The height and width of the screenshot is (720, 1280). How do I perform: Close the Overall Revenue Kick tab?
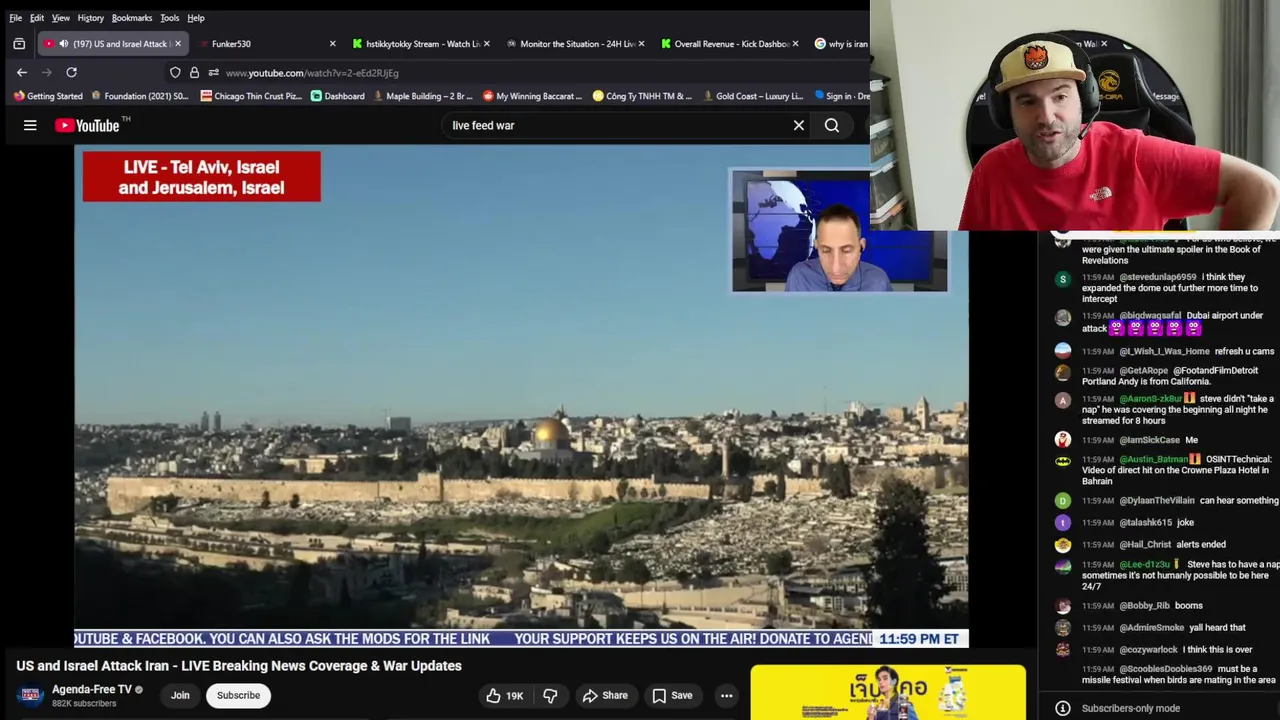796,44
